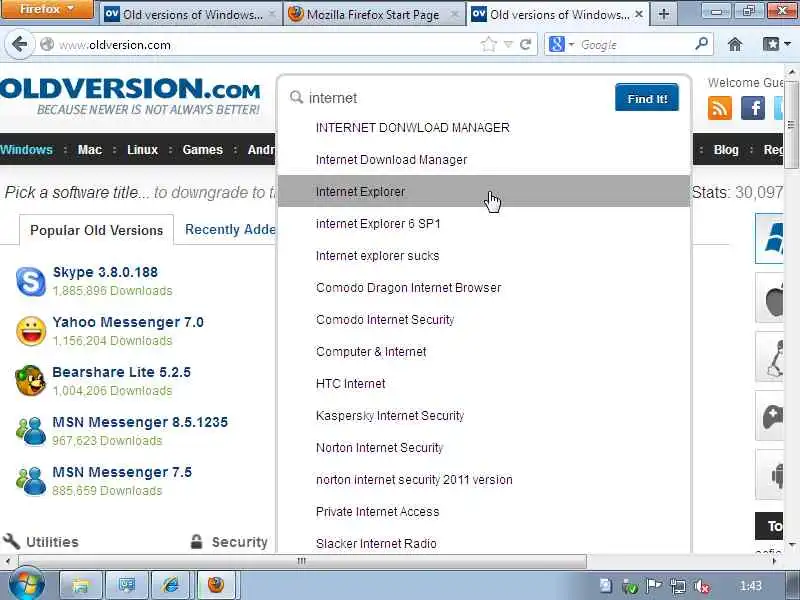
Task: Click the vertical scrollbar thumb
Action: click(x=791, y=124)
